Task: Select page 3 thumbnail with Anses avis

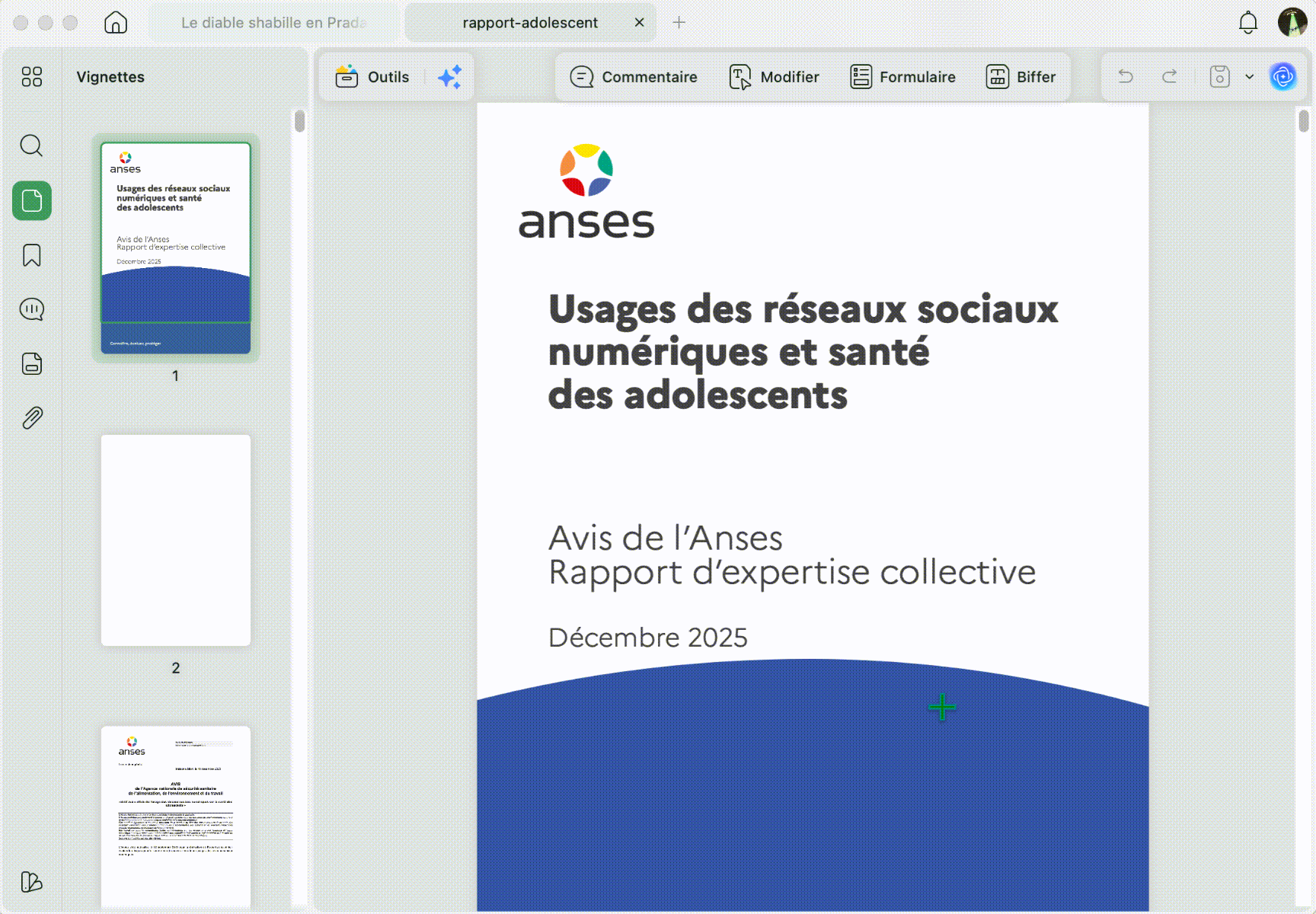Action: (x=176, y=818)
